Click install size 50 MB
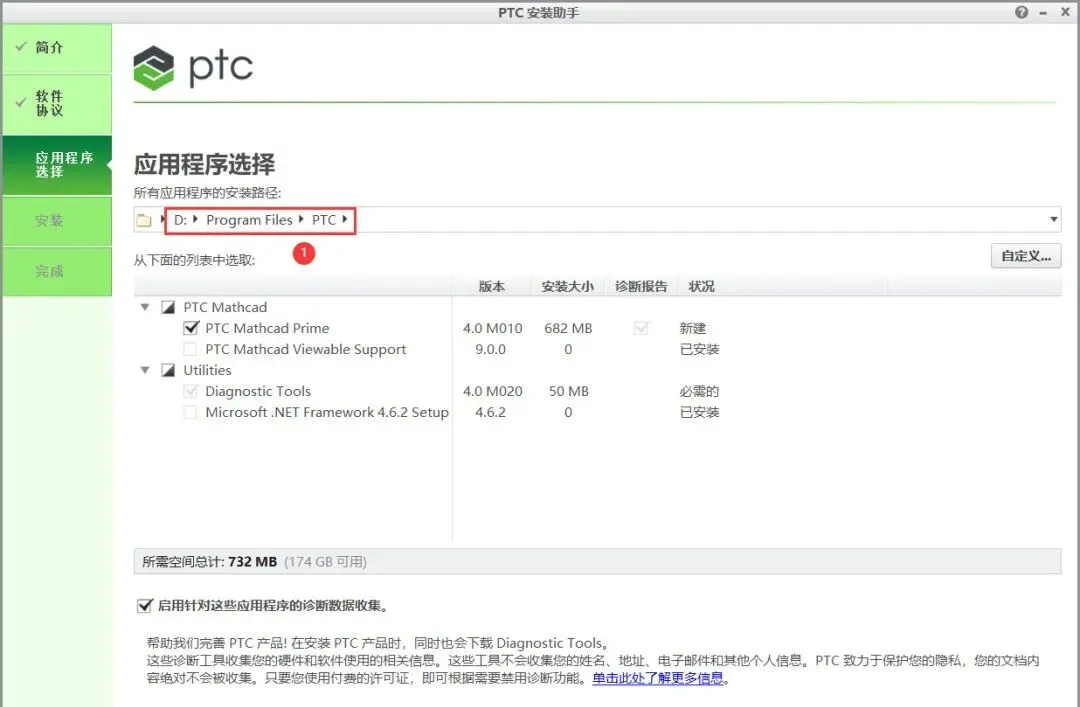 pyautogui.click(x=569, y=391)
